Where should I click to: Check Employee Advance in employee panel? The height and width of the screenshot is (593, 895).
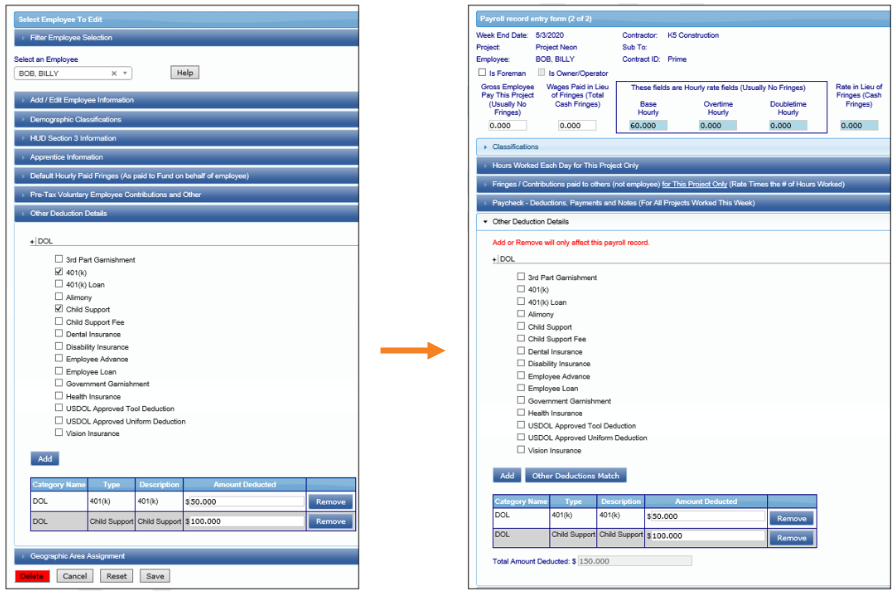(x=59, y=358)
